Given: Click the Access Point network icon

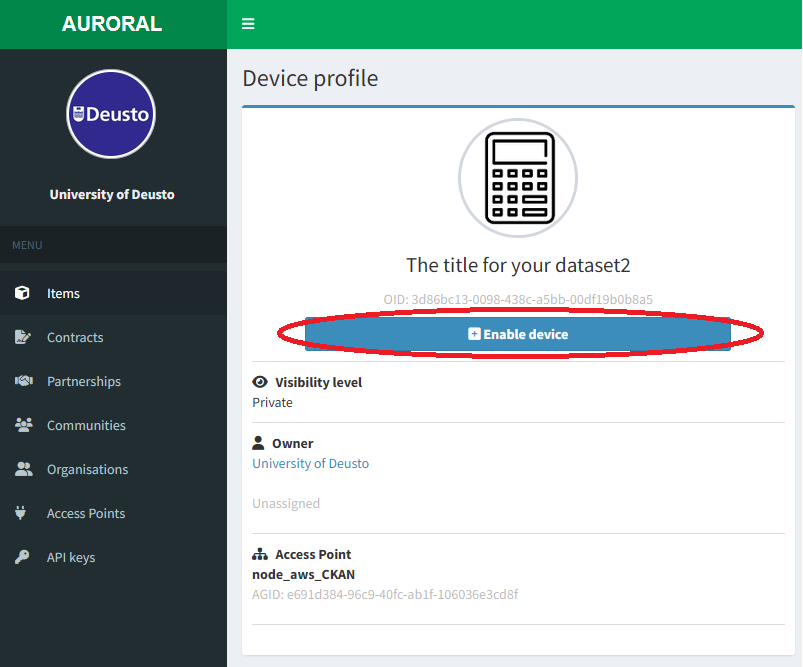Looking at the screenshot, I should (x=260, y=554).
